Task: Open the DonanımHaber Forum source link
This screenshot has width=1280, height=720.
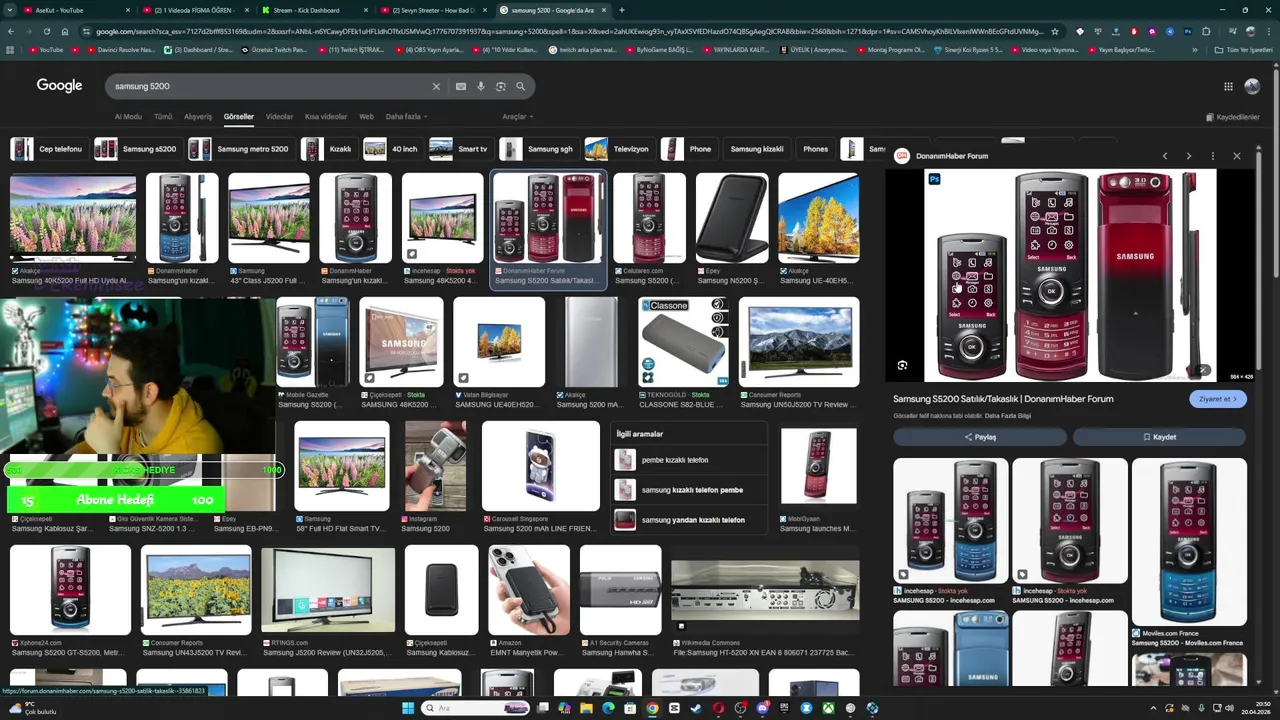Action: click(x=952, y=156)
